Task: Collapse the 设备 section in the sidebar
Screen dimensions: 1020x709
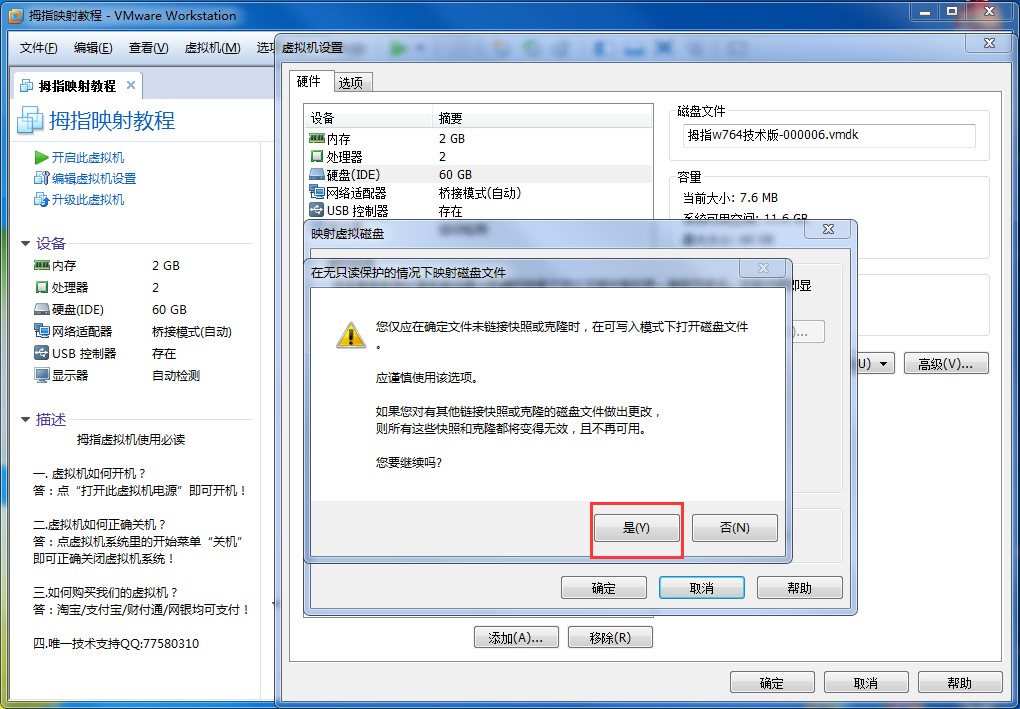Action: click(25, 243)
